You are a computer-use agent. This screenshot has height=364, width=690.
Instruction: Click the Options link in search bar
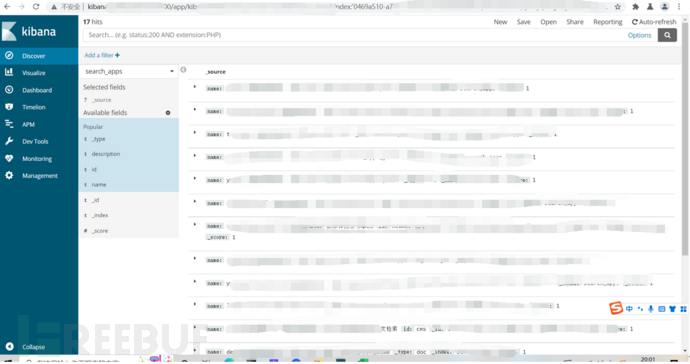[639, 35]
